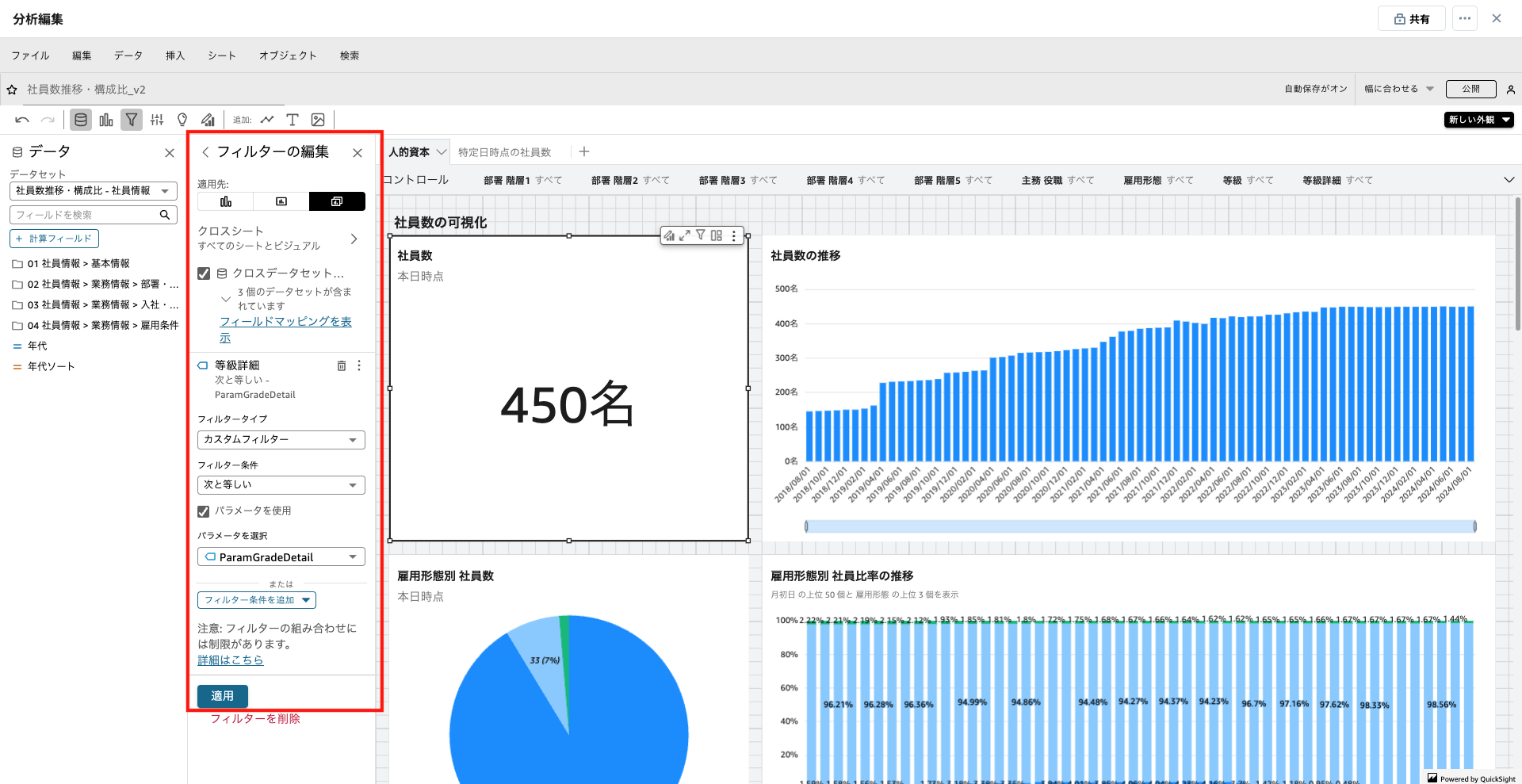Viewport: 1522px width, 784px height.
Task: Toggle the パラメータを使用 checkbox
Action: tap(204, 511)
